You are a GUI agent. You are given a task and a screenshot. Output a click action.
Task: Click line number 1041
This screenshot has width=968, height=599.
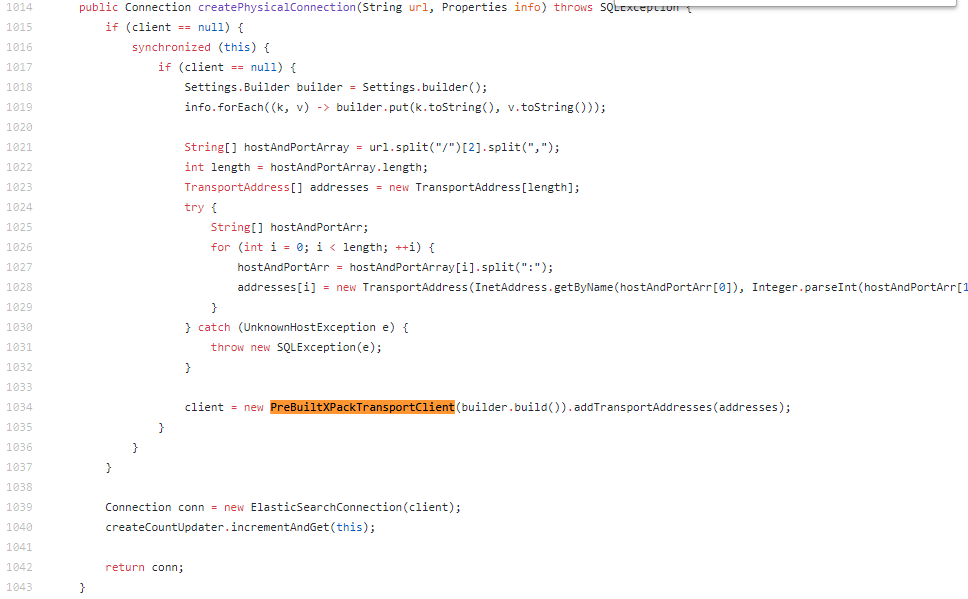pyautogui.click(x=19, y=547)
